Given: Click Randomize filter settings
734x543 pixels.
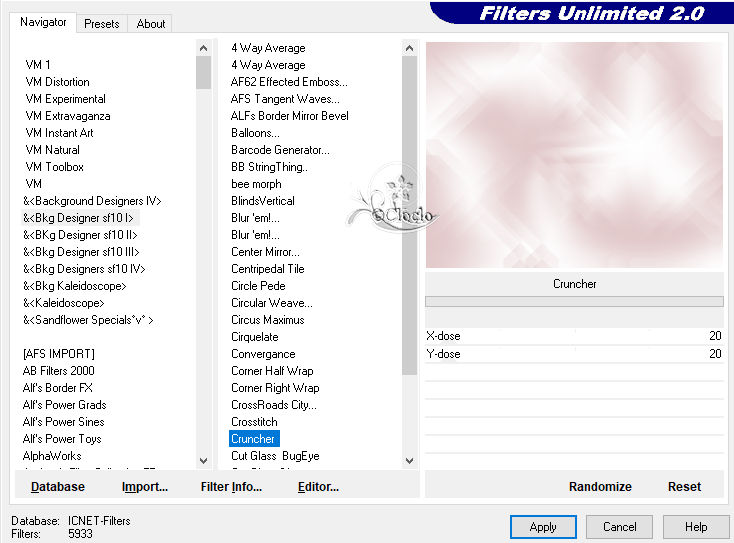Looking at the screenshot, I should point(600,487).
